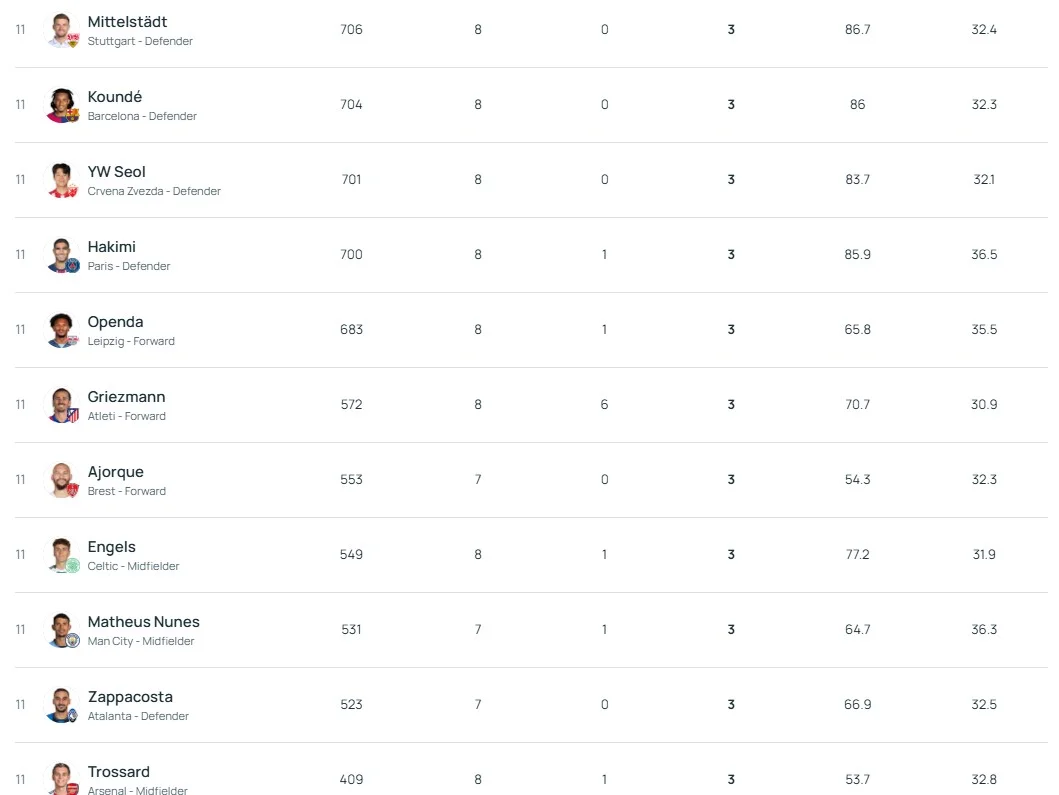1059x795 pixels.
Task: Click the 'Leipzig - Forward' subtitle text
Action: point(131,341)
